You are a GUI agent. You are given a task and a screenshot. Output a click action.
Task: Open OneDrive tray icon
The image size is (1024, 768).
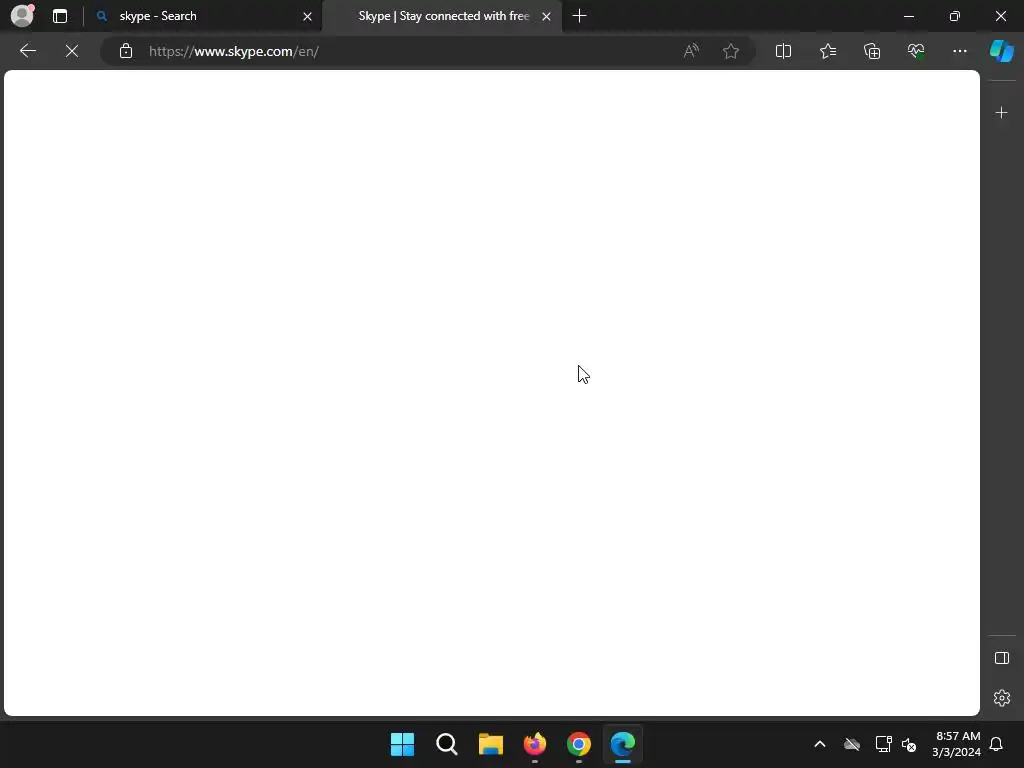point(852,744)
